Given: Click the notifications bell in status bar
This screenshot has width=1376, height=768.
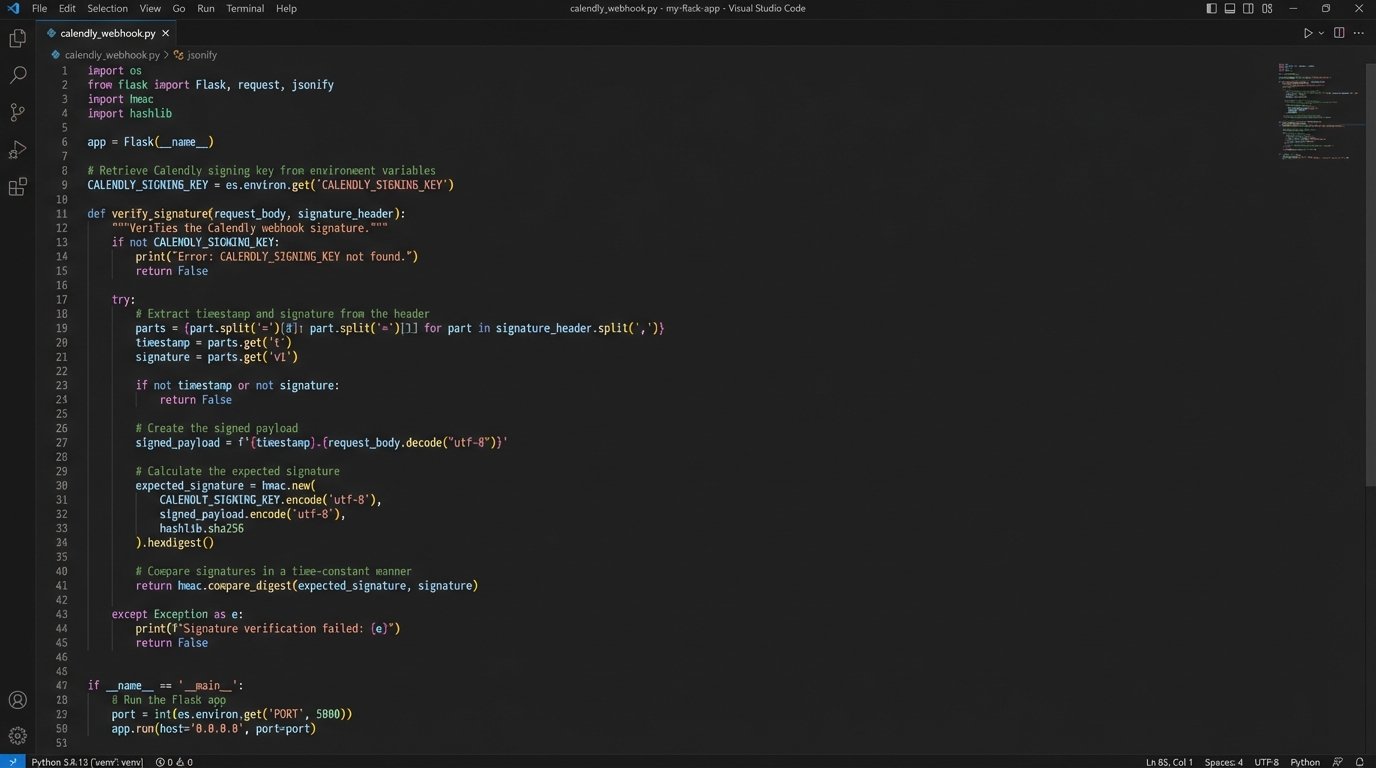Looking at the screenshot, I should coord(1360,762).
